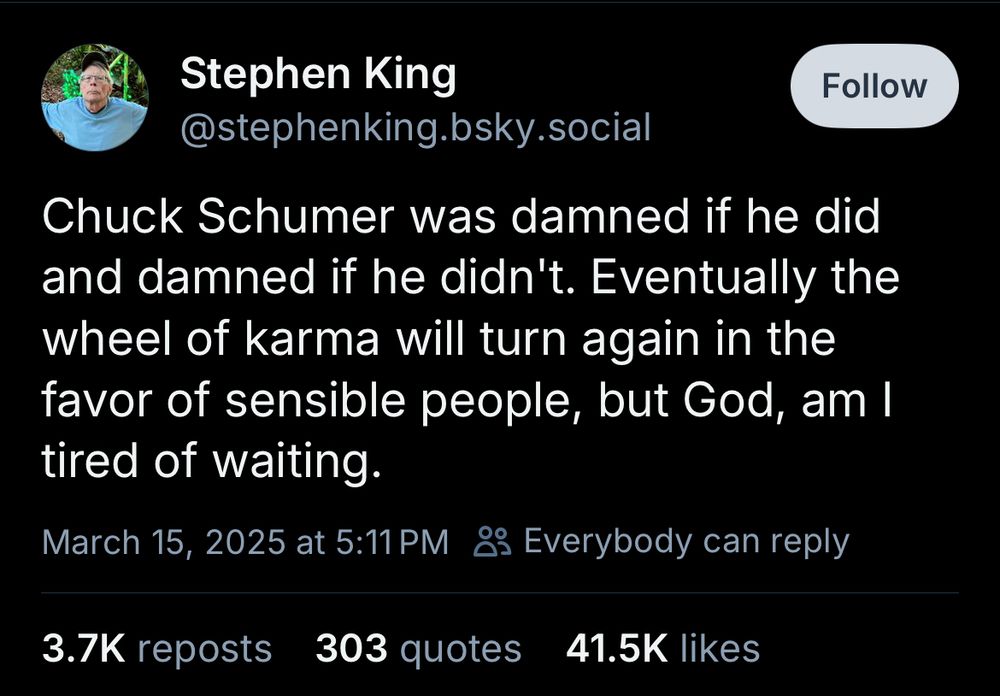Select the "Everybody can reply" label
The image size is (1000, 696).
tap(686, 542)
